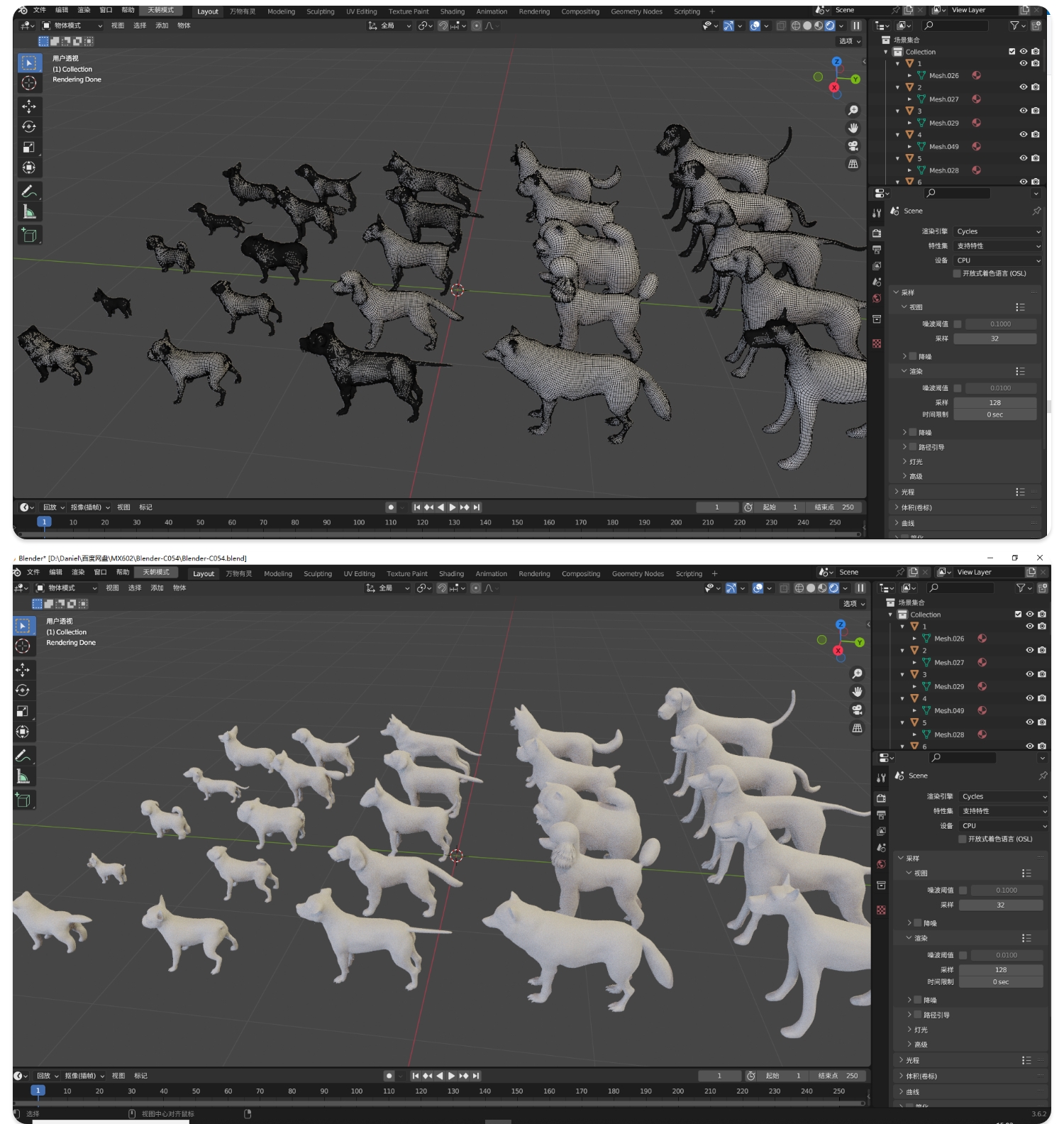The image size is (1064, 1124).
Task: Adjust viewport samples 32 slider in upper window
Action: point(994,338)
